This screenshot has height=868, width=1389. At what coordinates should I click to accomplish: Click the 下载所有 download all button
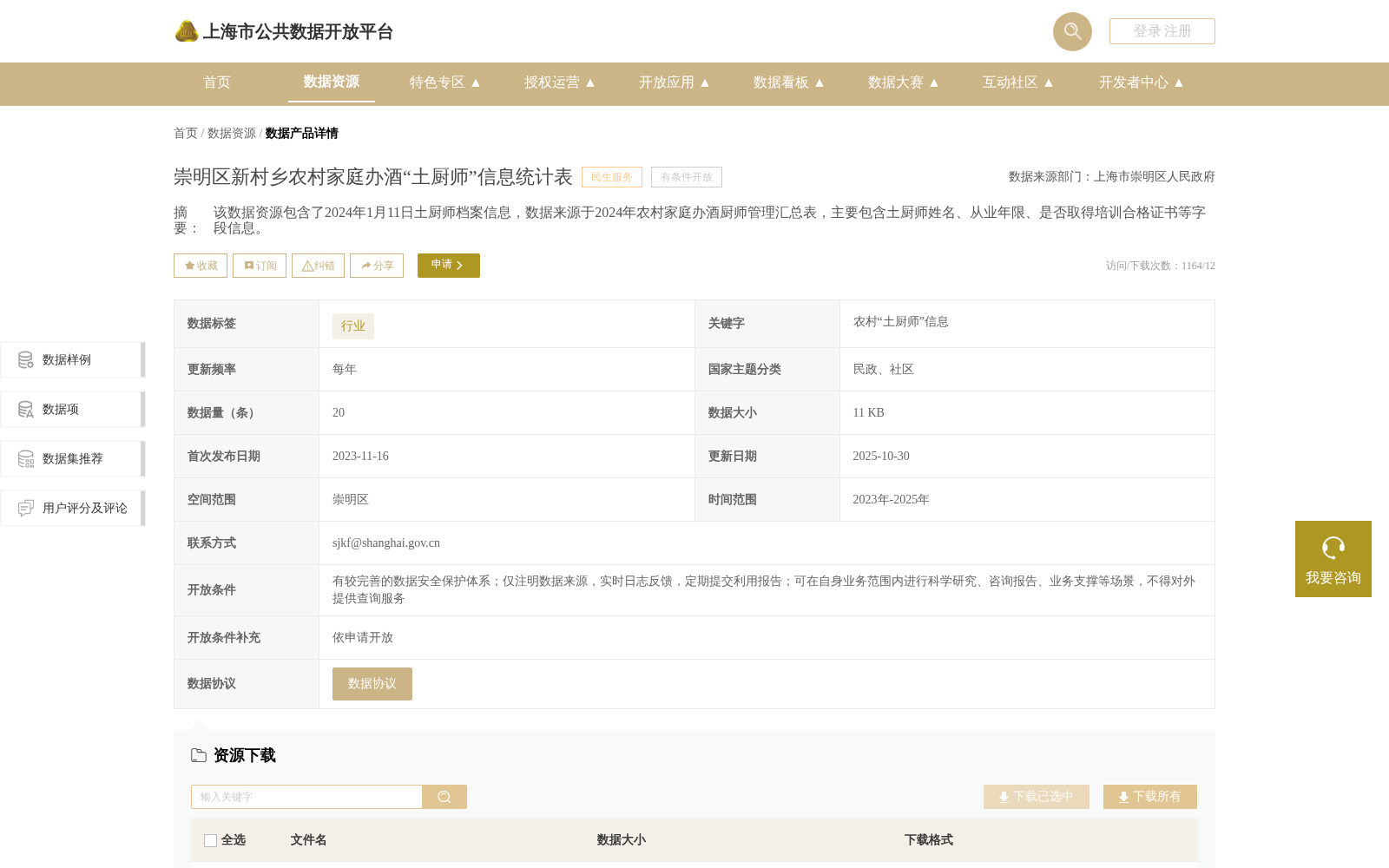click(1150, 797)
